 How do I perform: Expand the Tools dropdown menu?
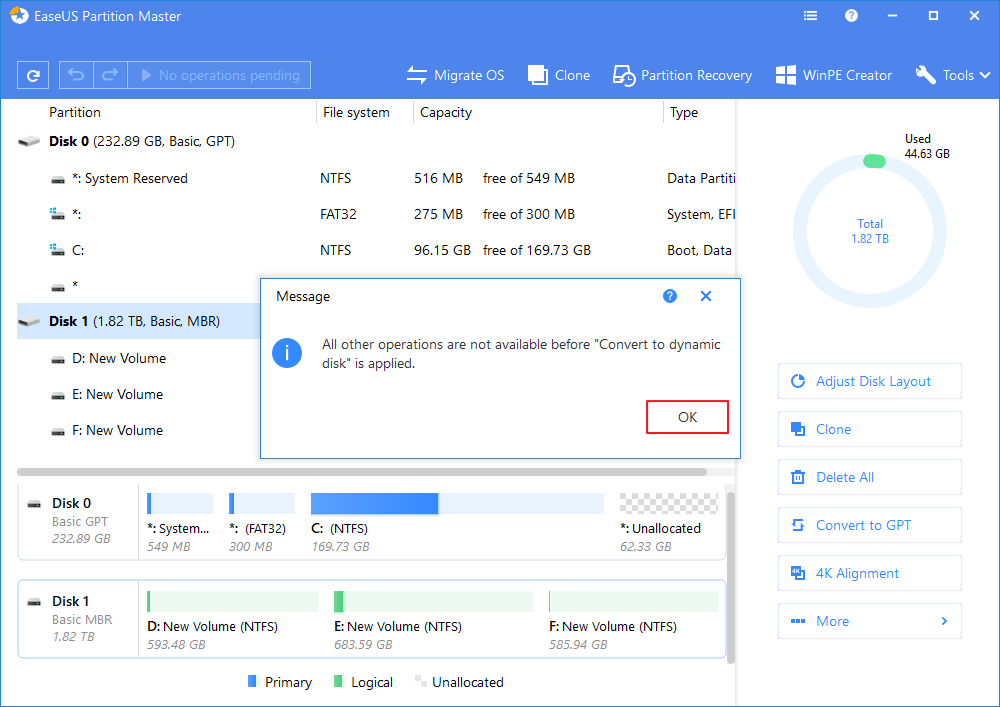(953, 75)
